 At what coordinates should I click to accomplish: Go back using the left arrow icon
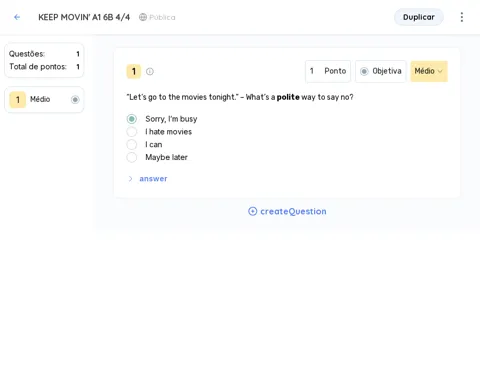pos(17,17)
